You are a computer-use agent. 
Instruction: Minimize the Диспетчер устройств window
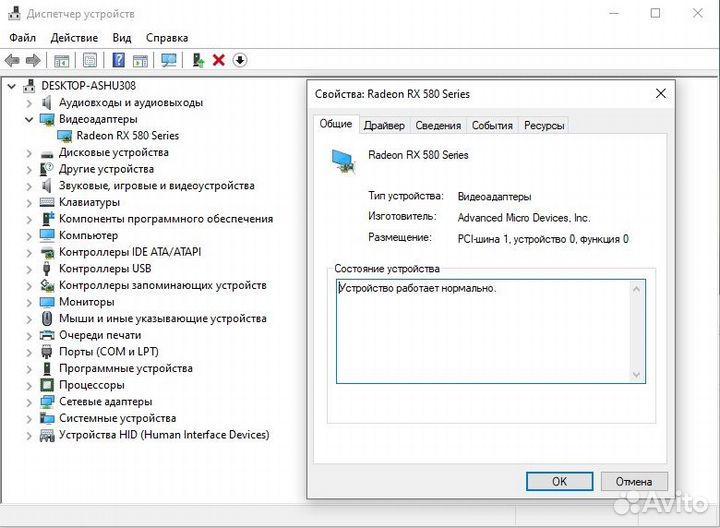point(614,13)
